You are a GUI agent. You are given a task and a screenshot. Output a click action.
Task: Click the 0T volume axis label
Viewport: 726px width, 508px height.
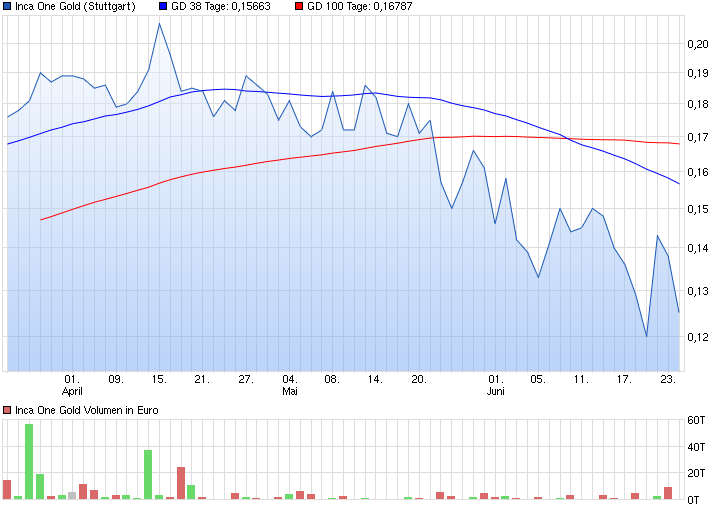click(693, 500)
